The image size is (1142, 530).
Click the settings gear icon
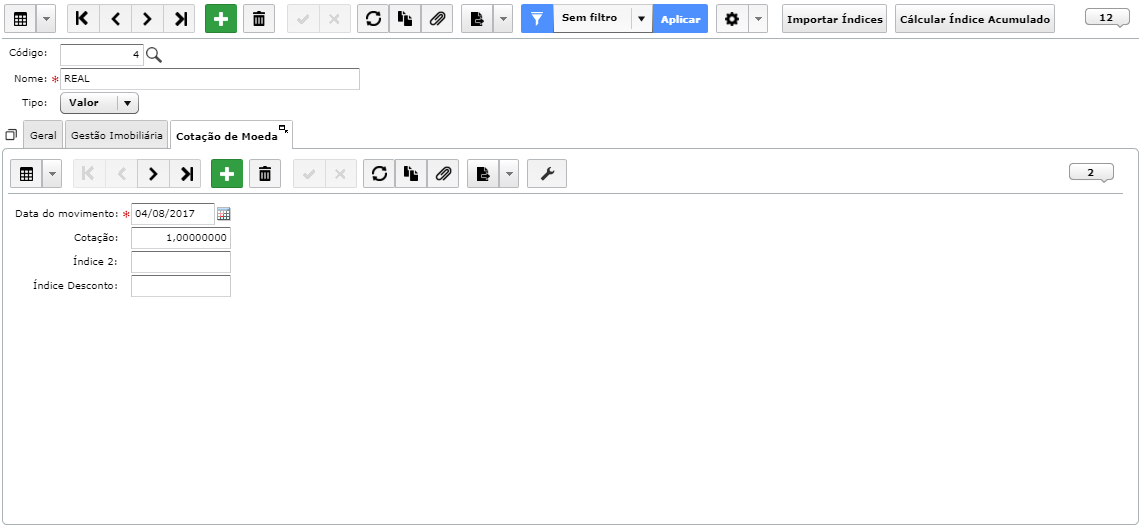click(x=732, y=20)
